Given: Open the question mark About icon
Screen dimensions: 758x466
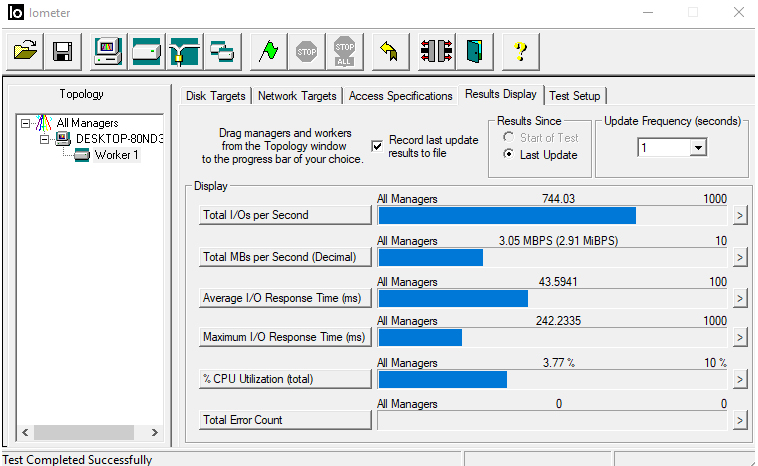Looking at the screenshot, I should click(x=520, y=50).
